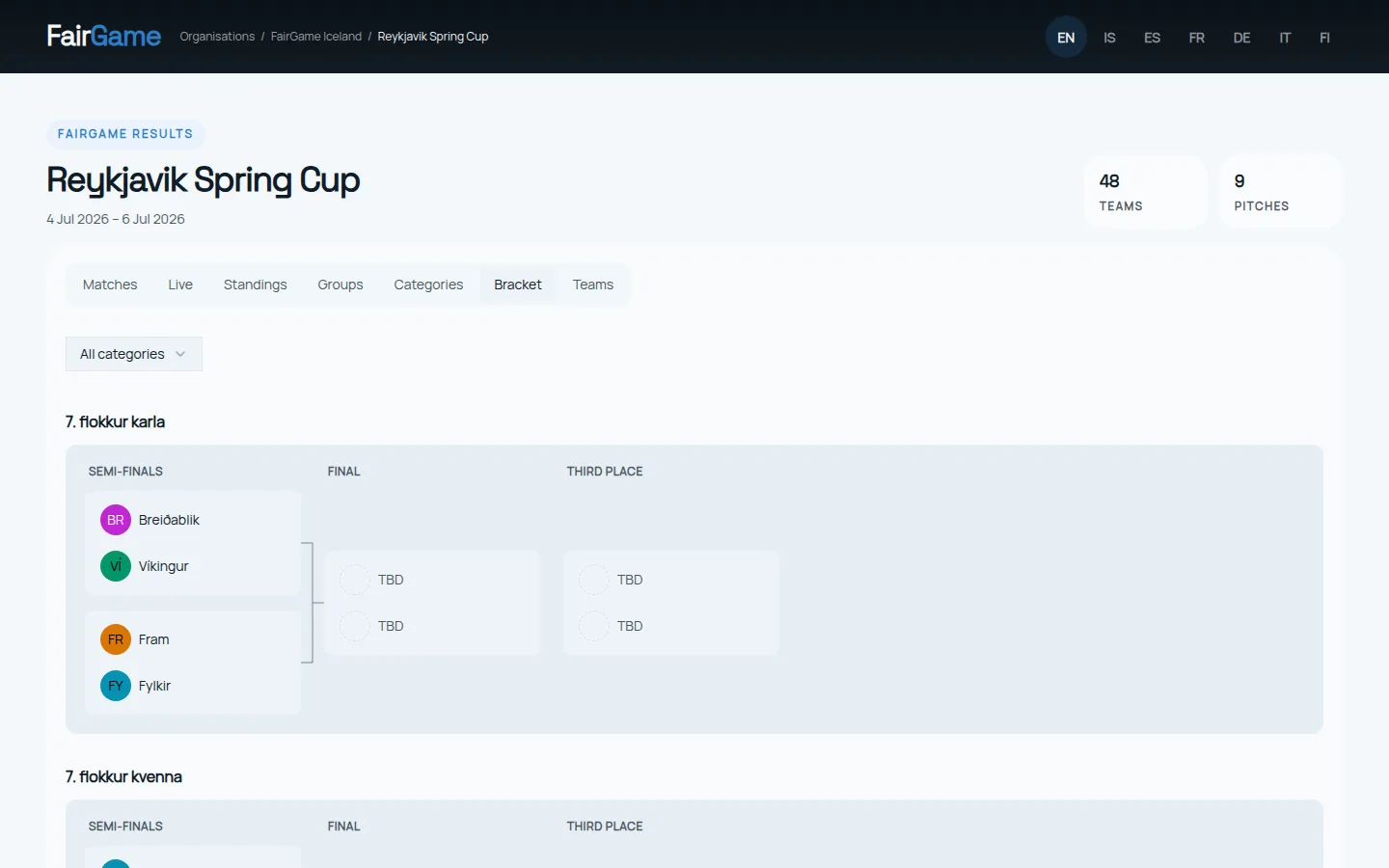The image size is (1389, 868).
Task: Click Fylkir FY team badge
Action: (116, 686)
